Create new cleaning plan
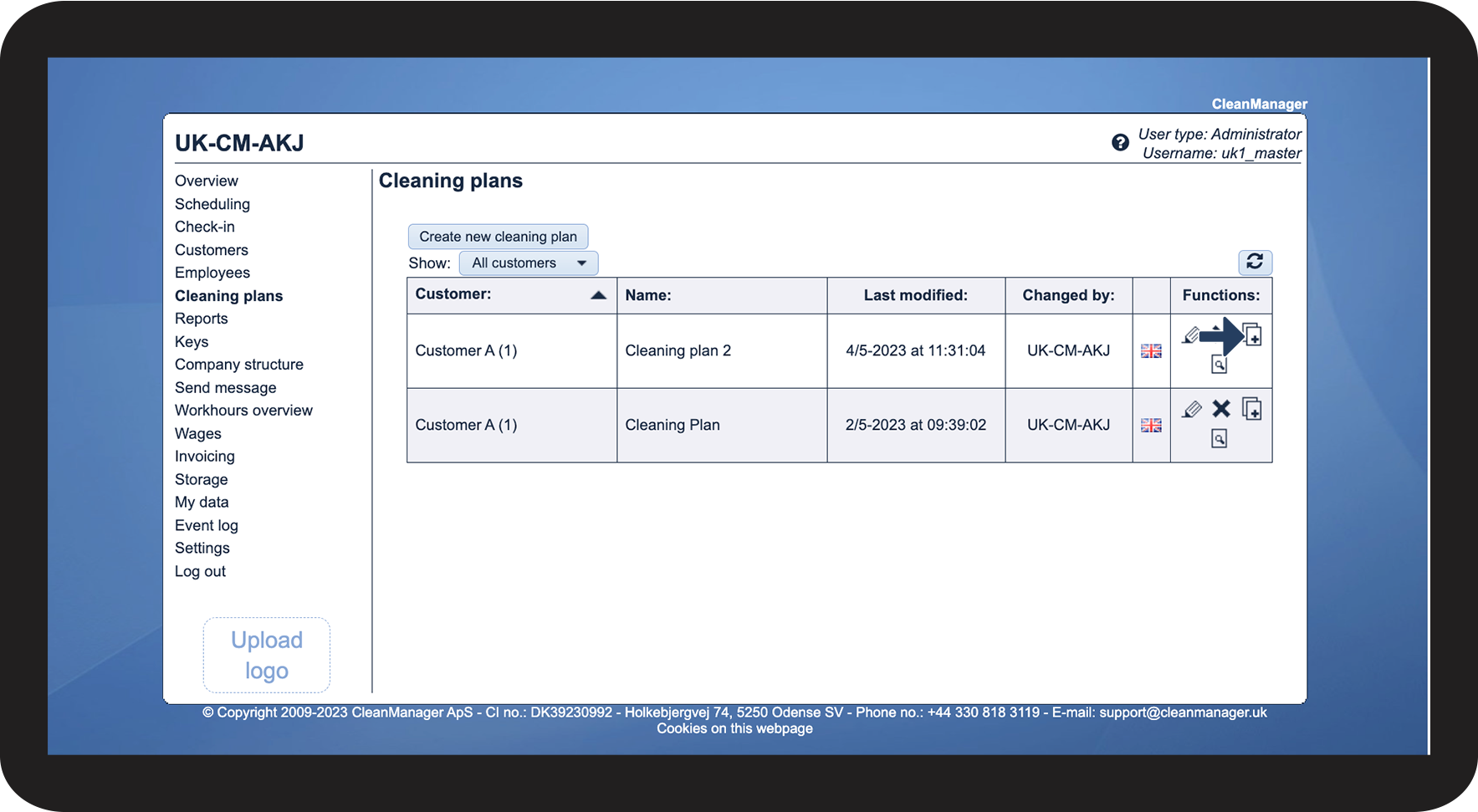This screenshot has height=812, width=1478. (498, 237)
